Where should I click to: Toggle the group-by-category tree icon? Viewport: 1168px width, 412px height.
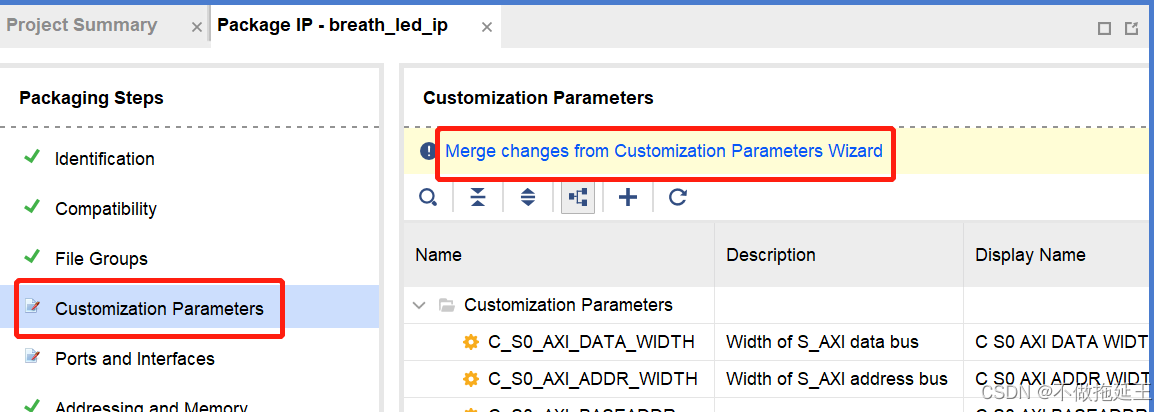point(578,198)
